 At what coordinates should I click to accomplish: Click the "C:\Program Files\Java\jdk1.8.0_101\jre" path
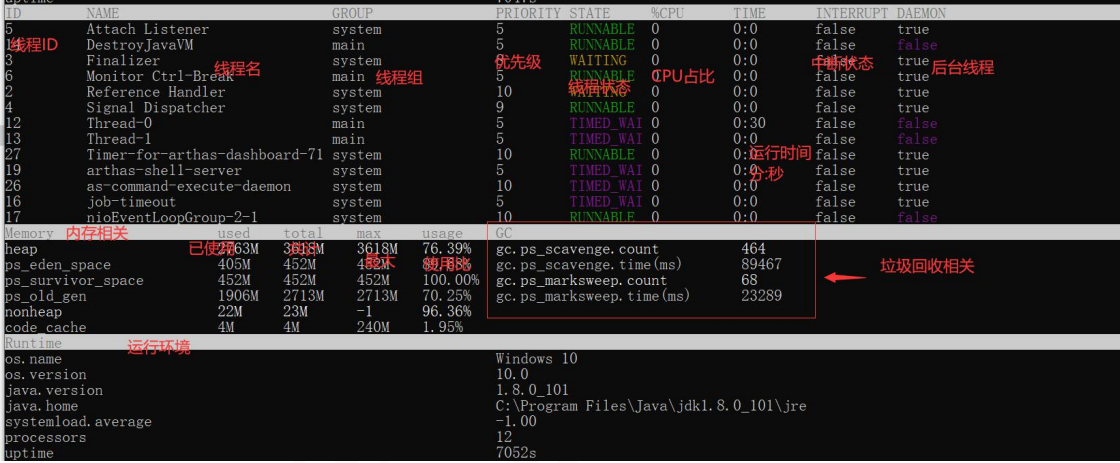pos(651,407)
